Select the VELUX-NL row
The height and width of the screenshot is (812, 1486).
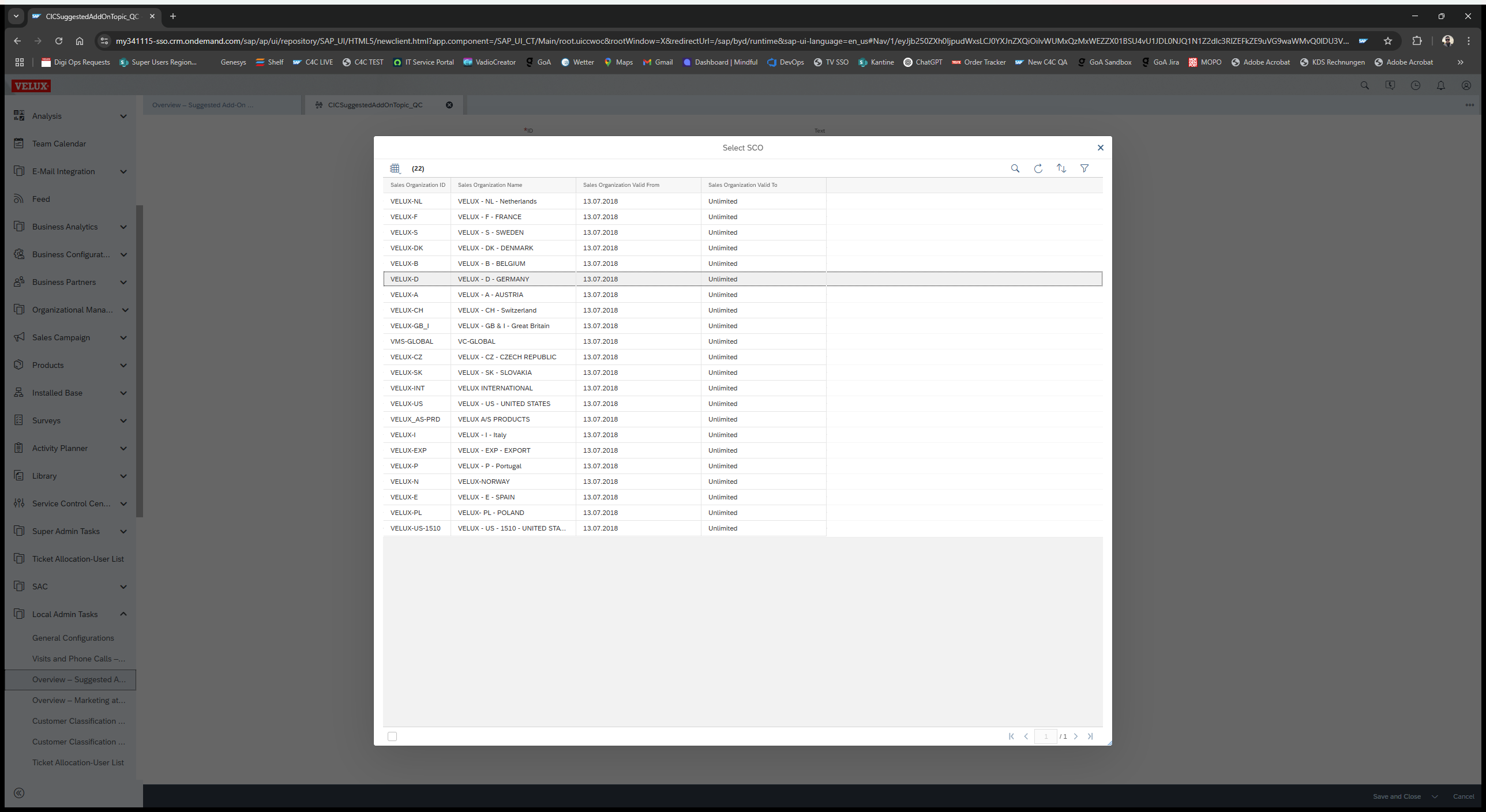[x=742, y=201]
